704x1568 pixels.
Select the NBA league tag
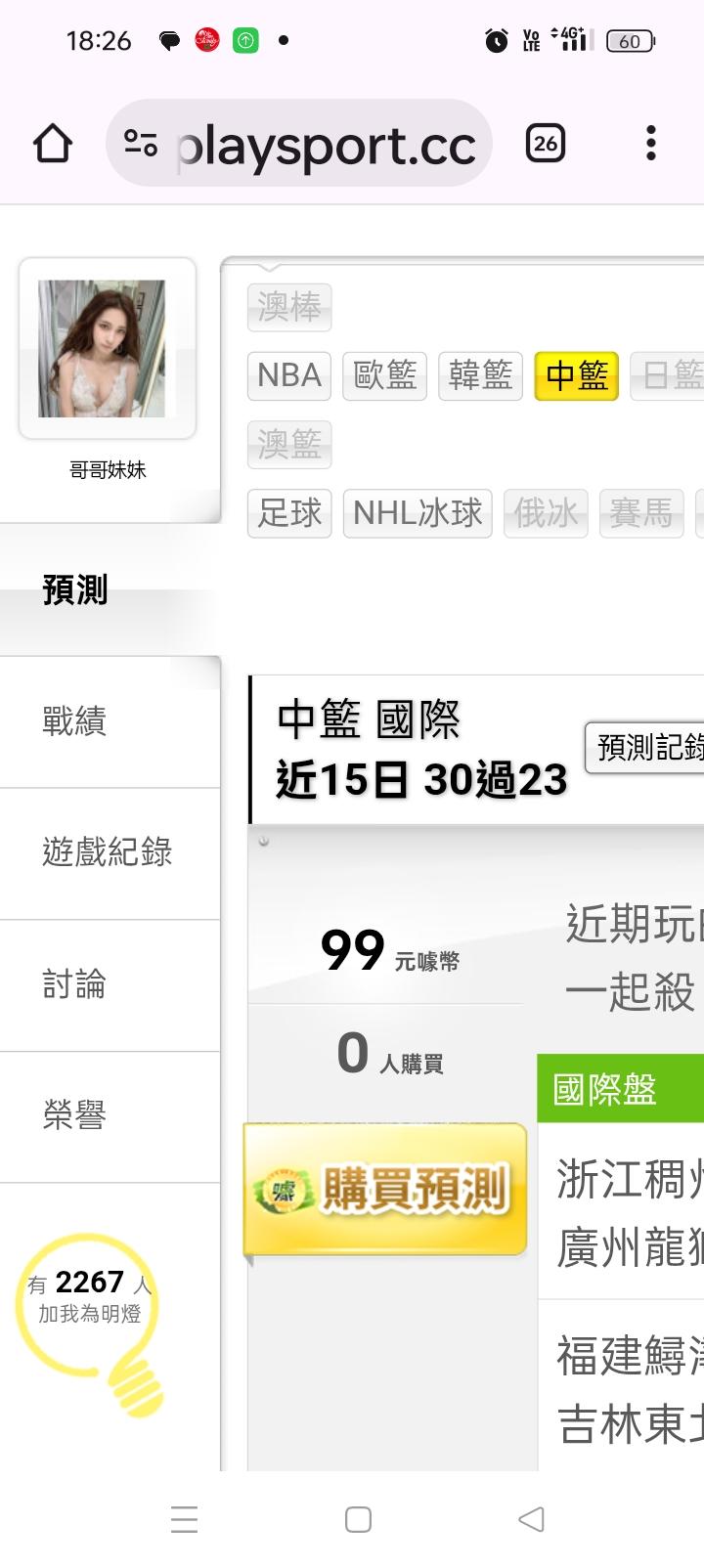click(x=289, y=375)
